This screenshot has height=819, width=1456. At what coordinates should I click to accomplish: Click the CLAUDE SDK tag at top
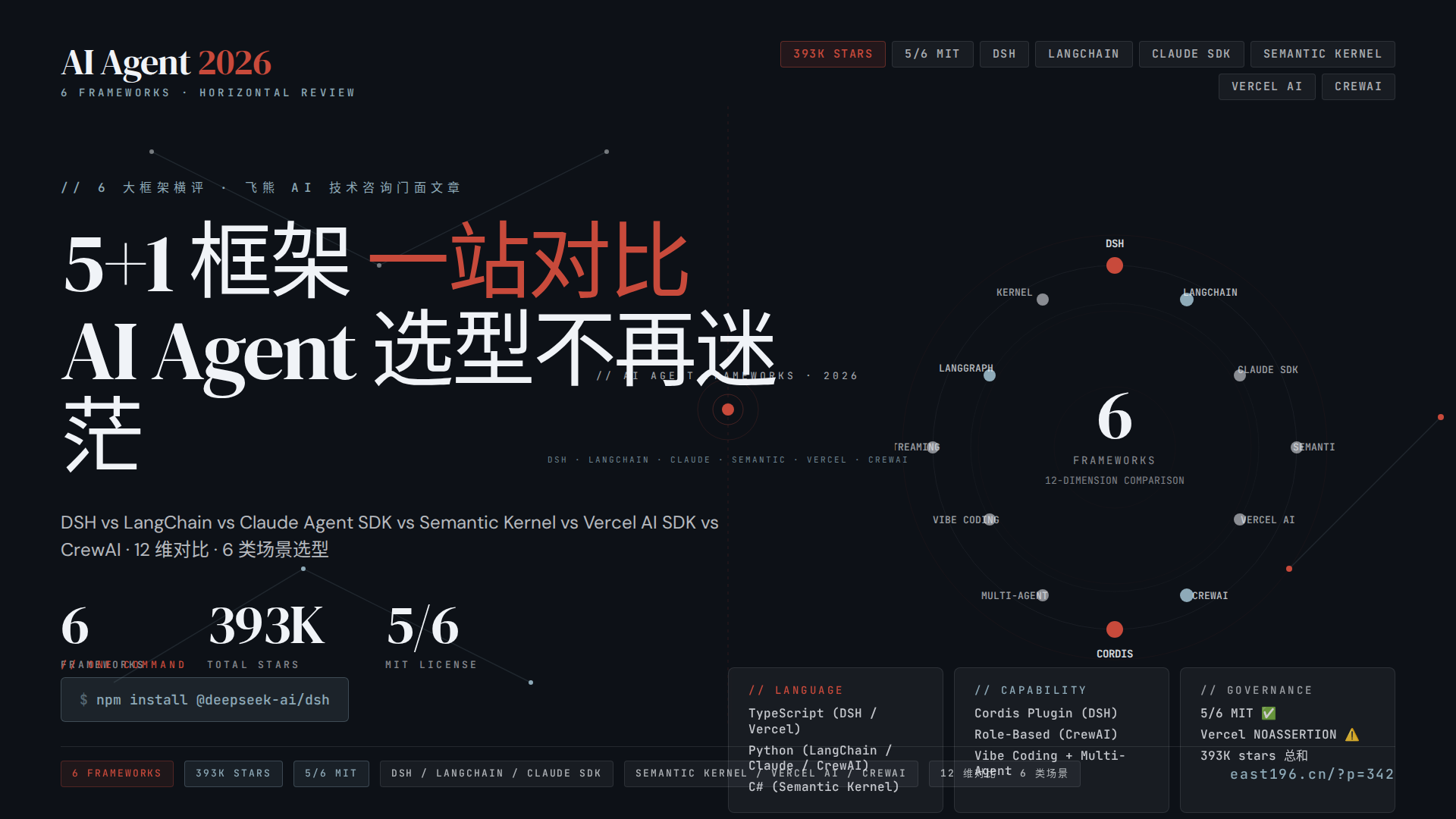point(1191,54)
